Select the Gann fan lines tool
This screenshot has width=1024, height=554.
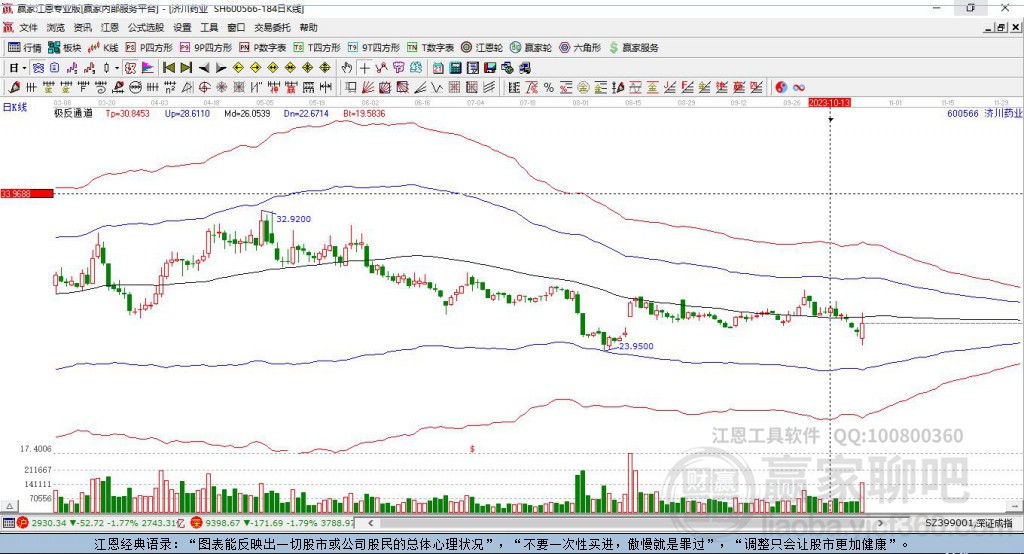coord(368,87)
